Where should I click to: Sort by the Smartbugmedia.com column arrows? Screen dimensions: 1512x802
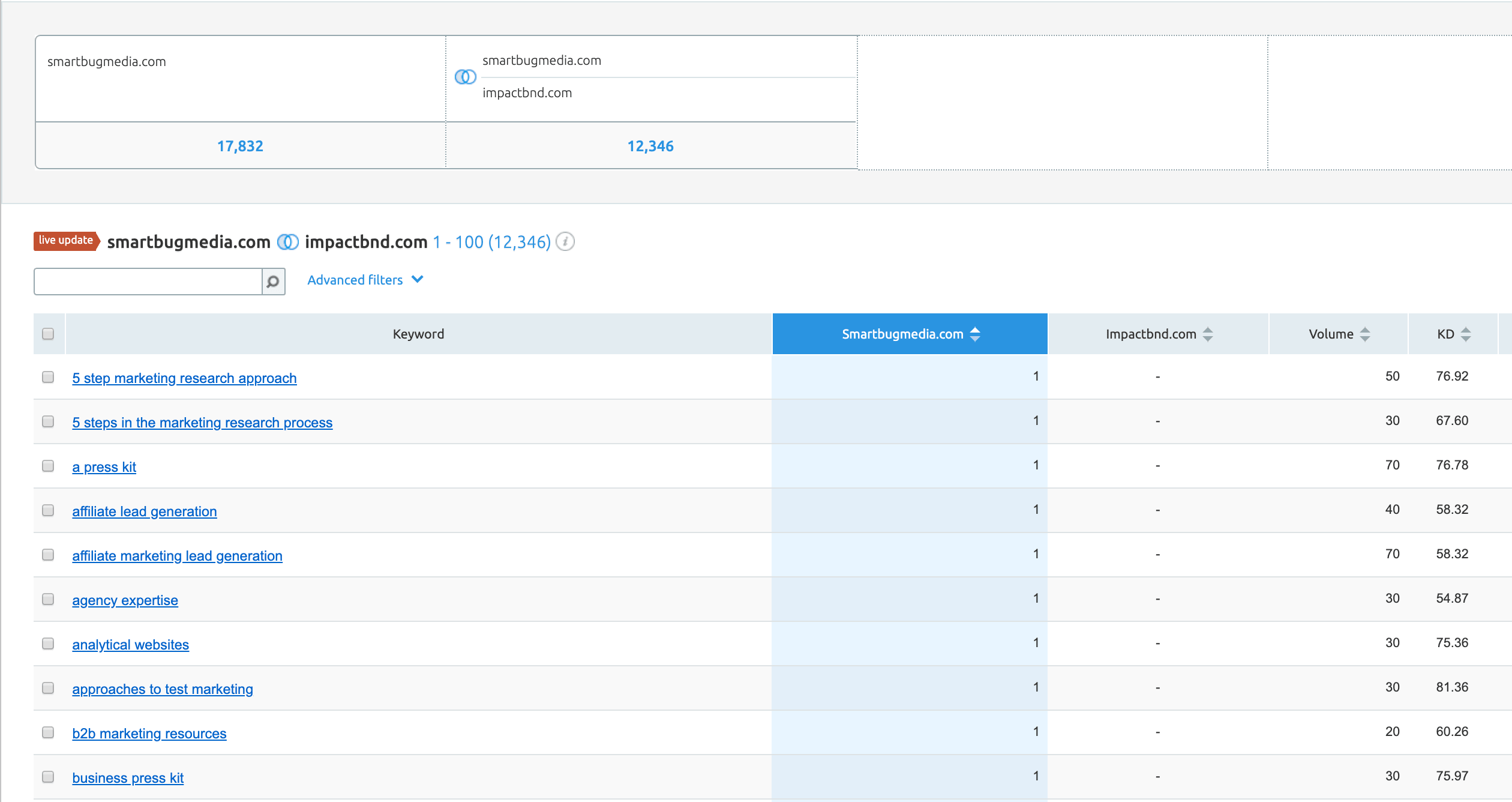975,334
